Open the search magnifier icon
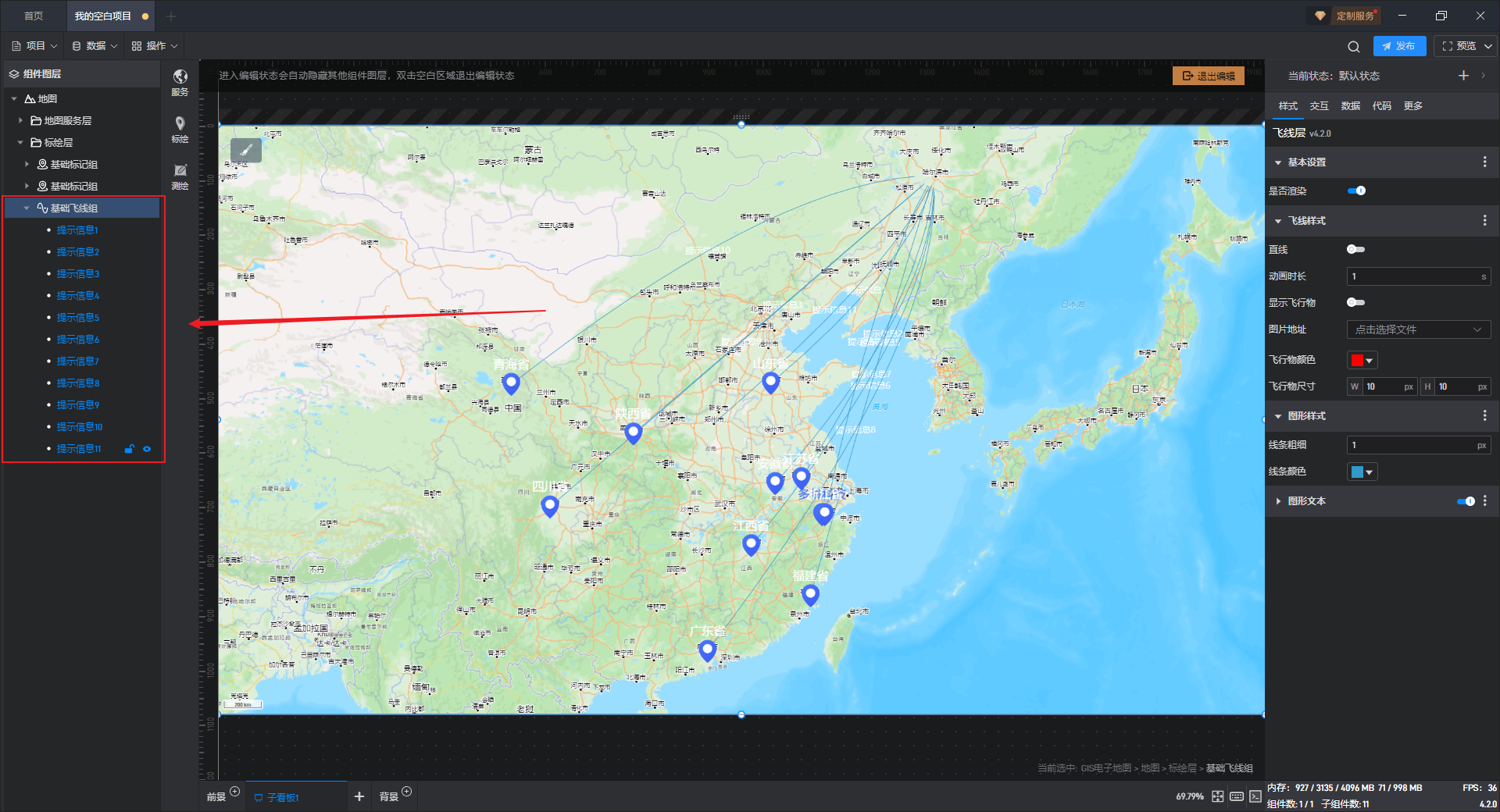 [1354, 46]
